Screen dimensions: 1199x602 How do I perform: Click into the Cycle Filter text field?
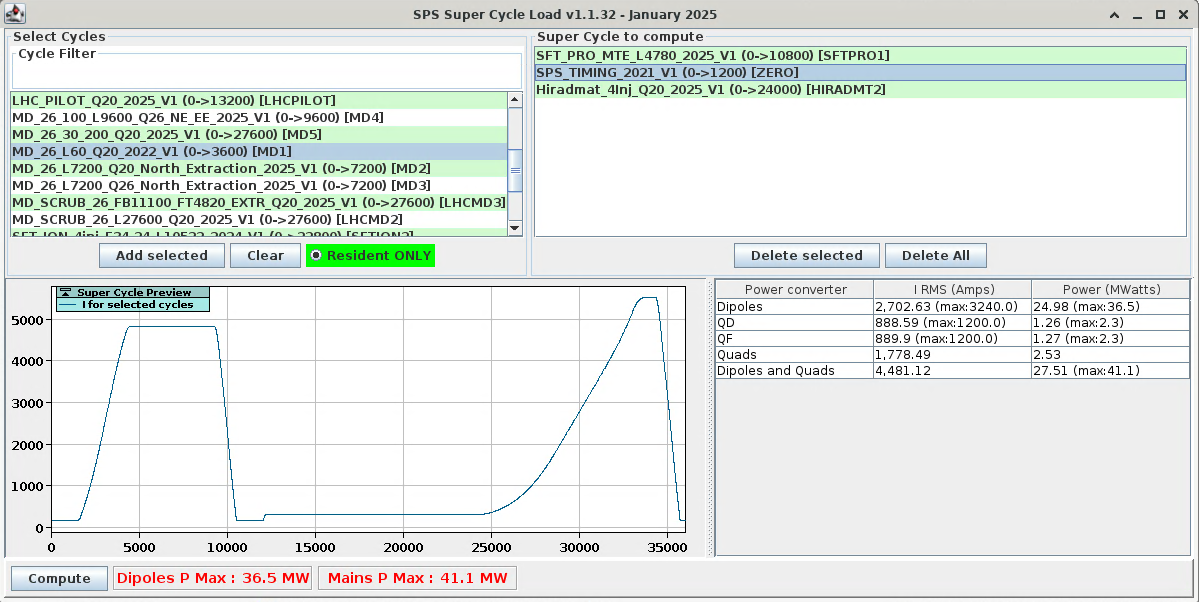(266, 72)
